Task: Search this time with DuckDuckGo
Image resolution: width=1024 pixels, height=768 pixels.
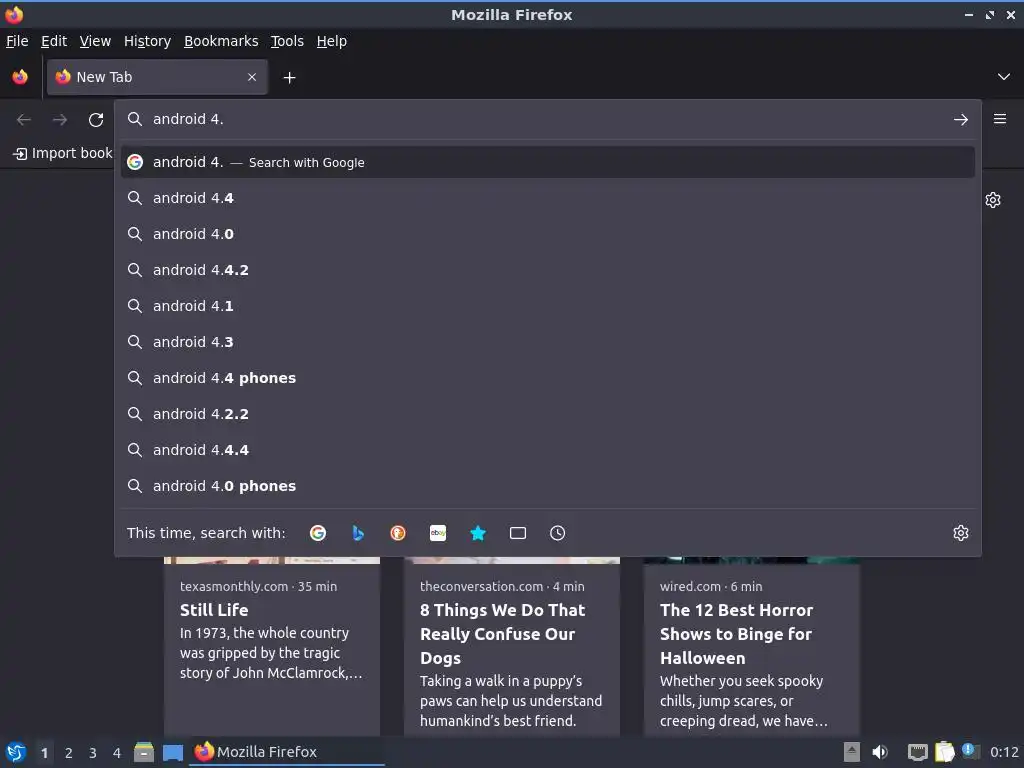Action: [398, 533]
